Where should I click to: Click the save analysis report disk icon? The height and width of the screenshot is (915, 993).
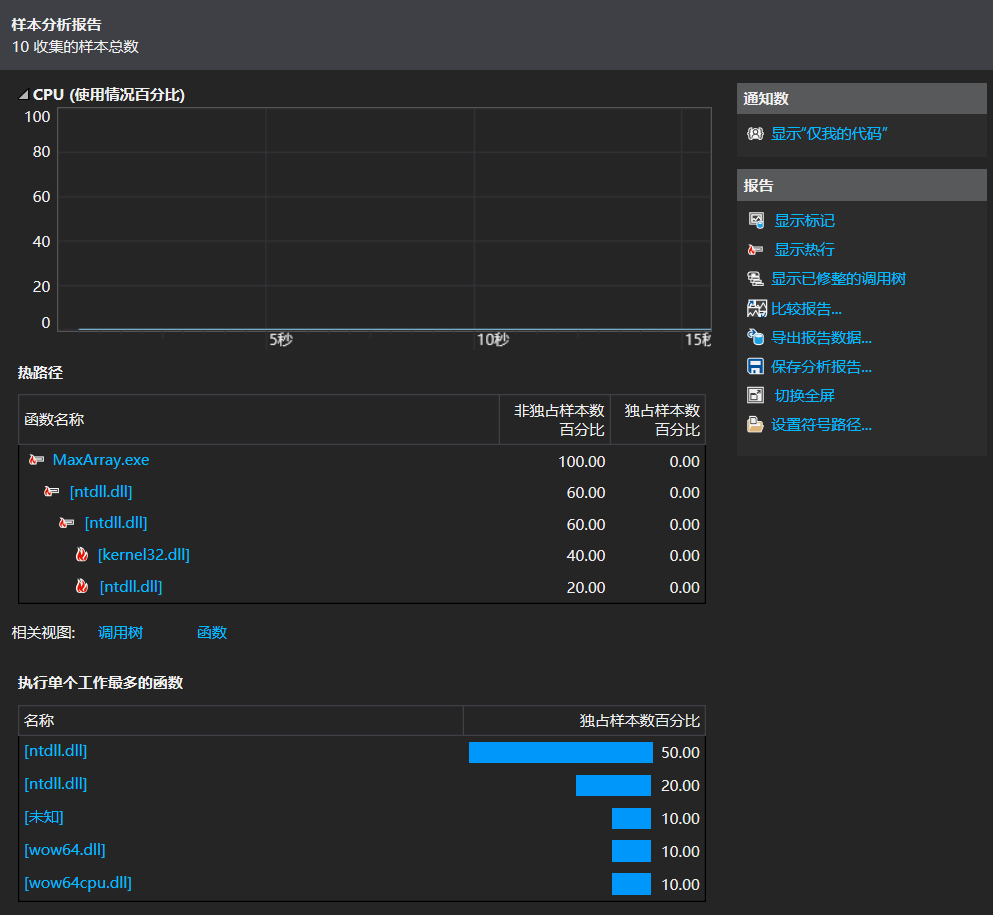click(x=755, y=367)
